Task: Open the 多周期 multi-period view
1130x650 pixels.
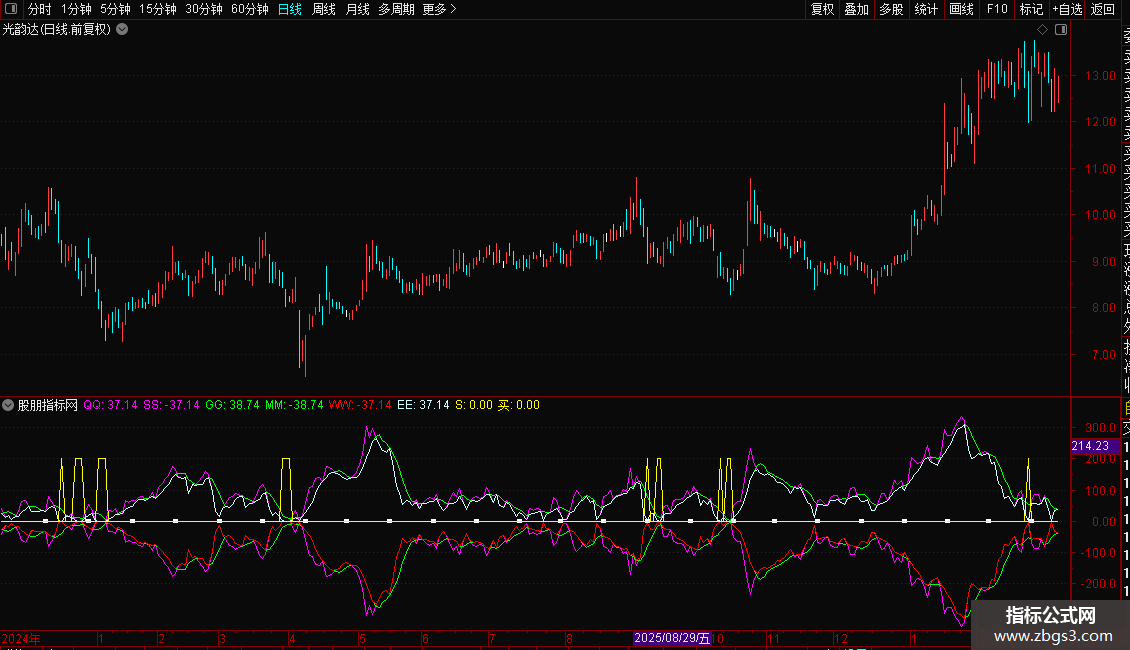Action: coord(396,9)
